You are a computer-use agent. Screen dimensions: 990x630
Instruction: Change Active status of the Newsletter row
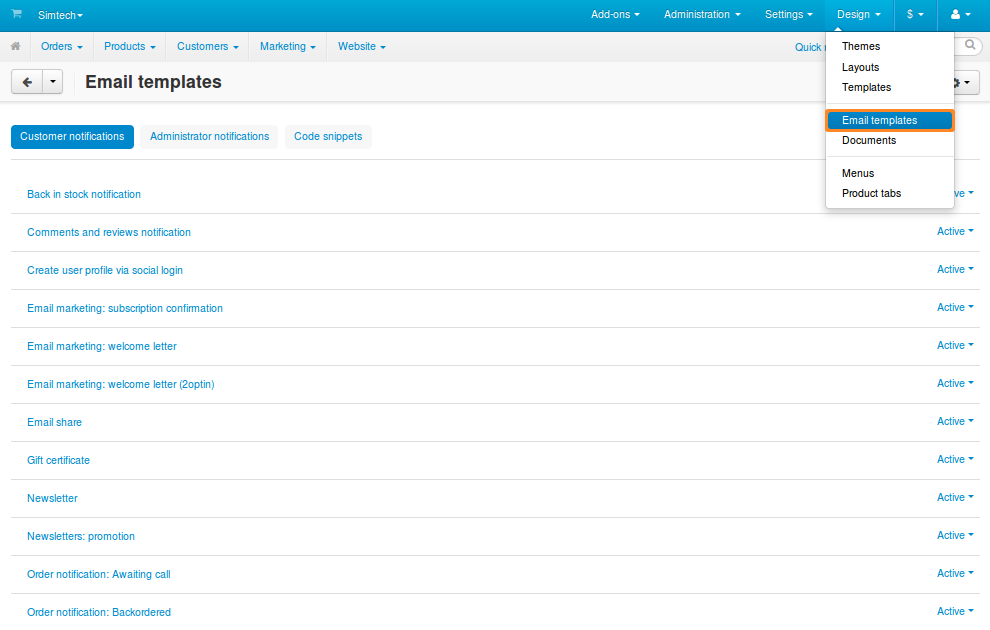tap(955, 497)
